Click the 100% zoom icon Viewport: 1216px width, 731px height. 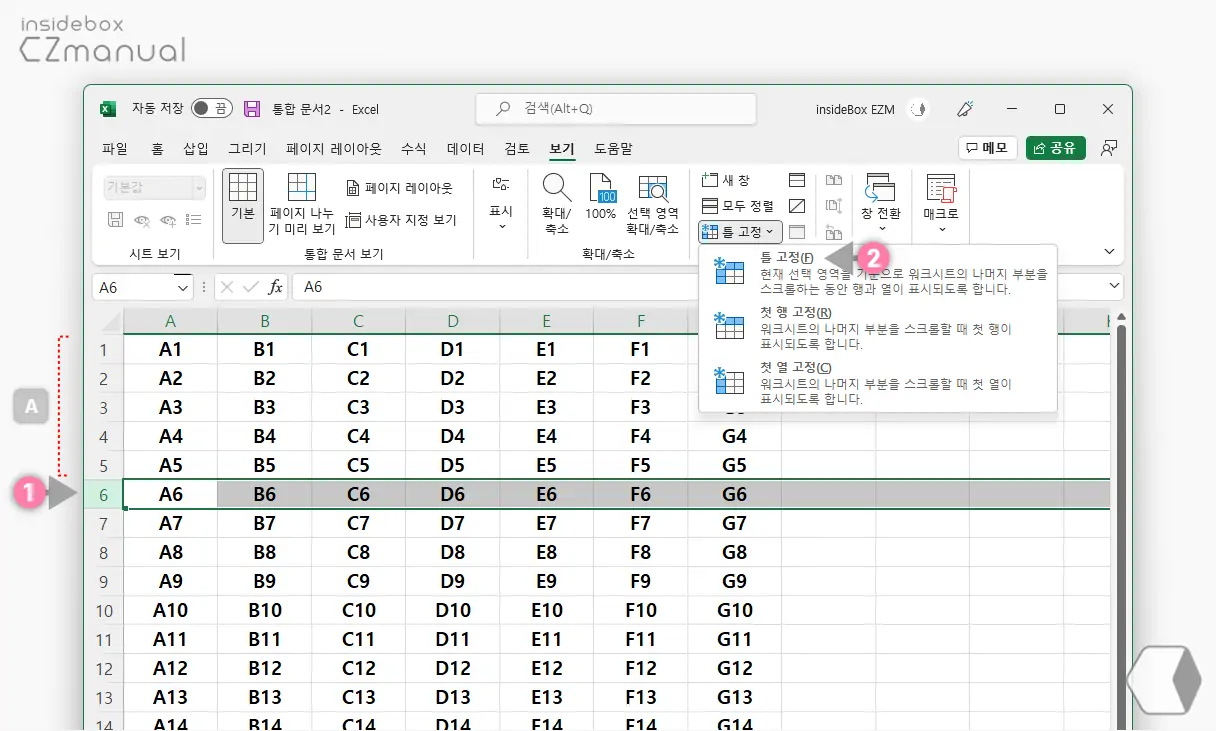click(601, 189)
